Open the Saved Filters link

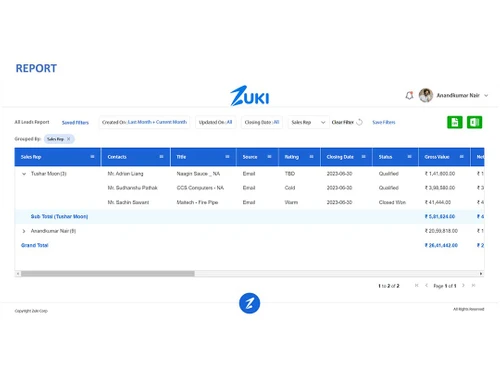tap(75, 123)
